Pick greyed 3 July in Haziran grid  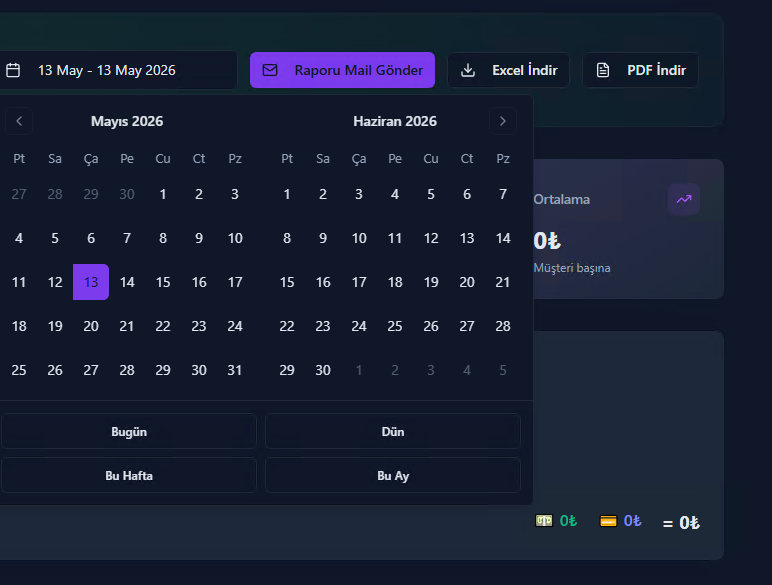pos(431,370)
